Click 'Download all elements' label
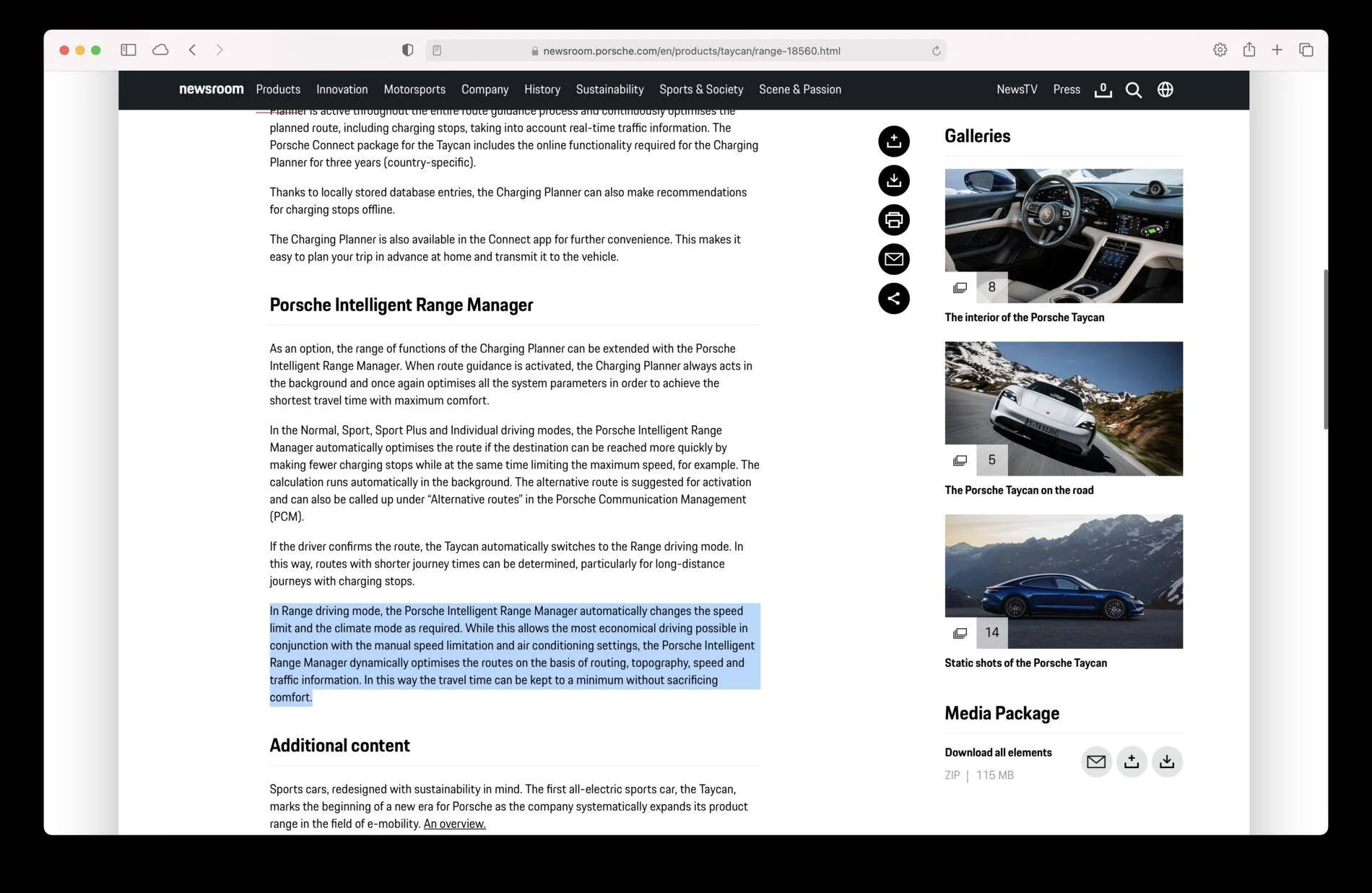The width and height of the screenshot is (1372, 893). point(998,752)
